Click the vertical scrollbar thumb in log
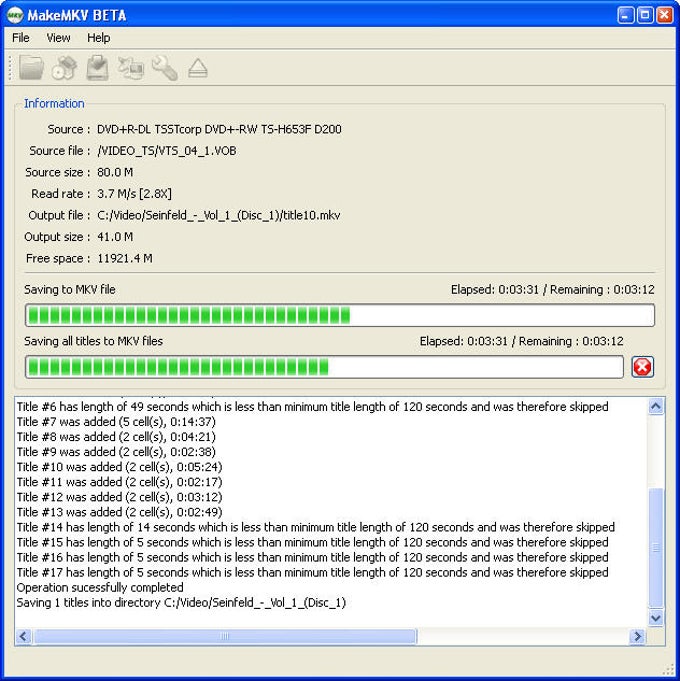 [x=656, y=547]
